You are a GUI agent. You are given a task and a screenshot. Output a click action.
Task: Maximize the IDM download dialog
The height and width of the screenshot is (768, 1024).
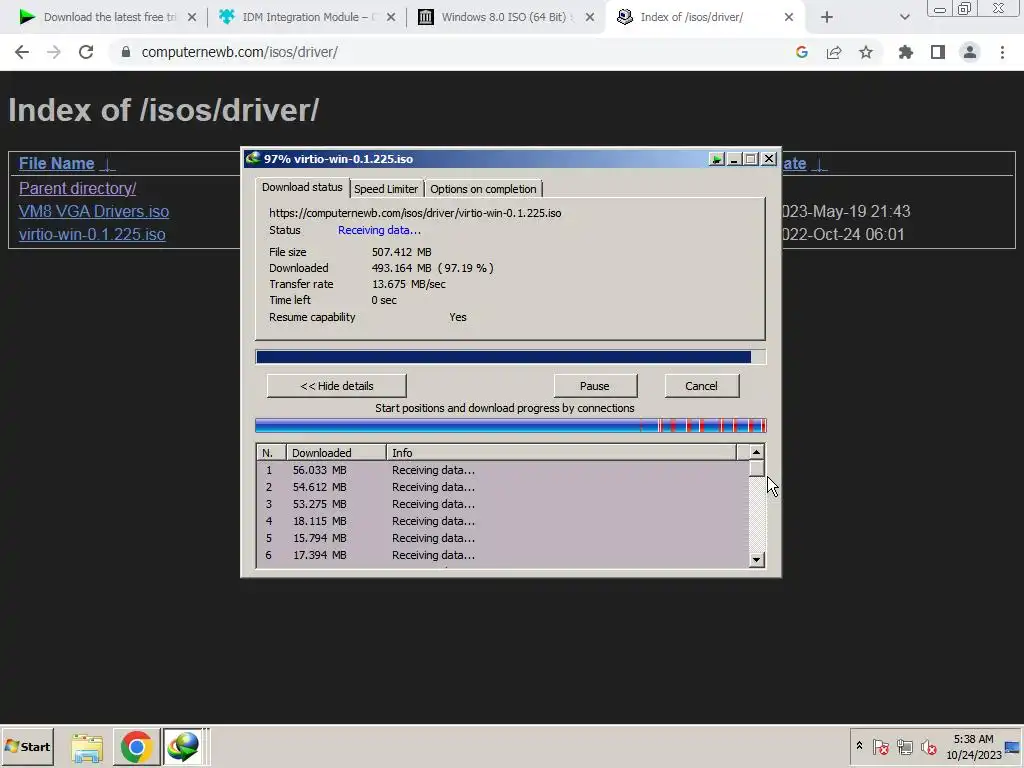point(750,159)
